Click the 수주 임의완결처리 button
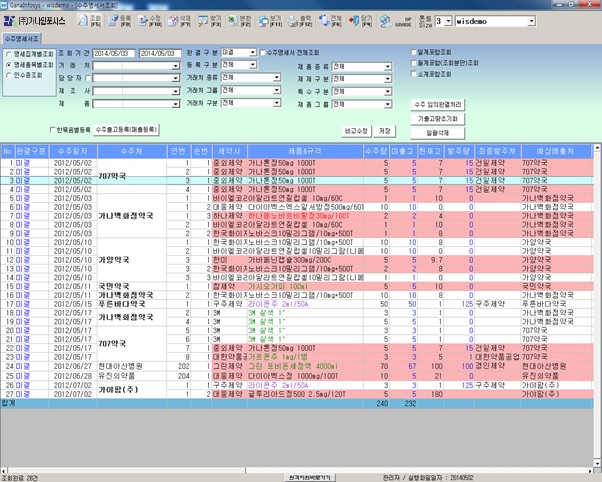The image size is (602, 482). click(x=438, y=104)
